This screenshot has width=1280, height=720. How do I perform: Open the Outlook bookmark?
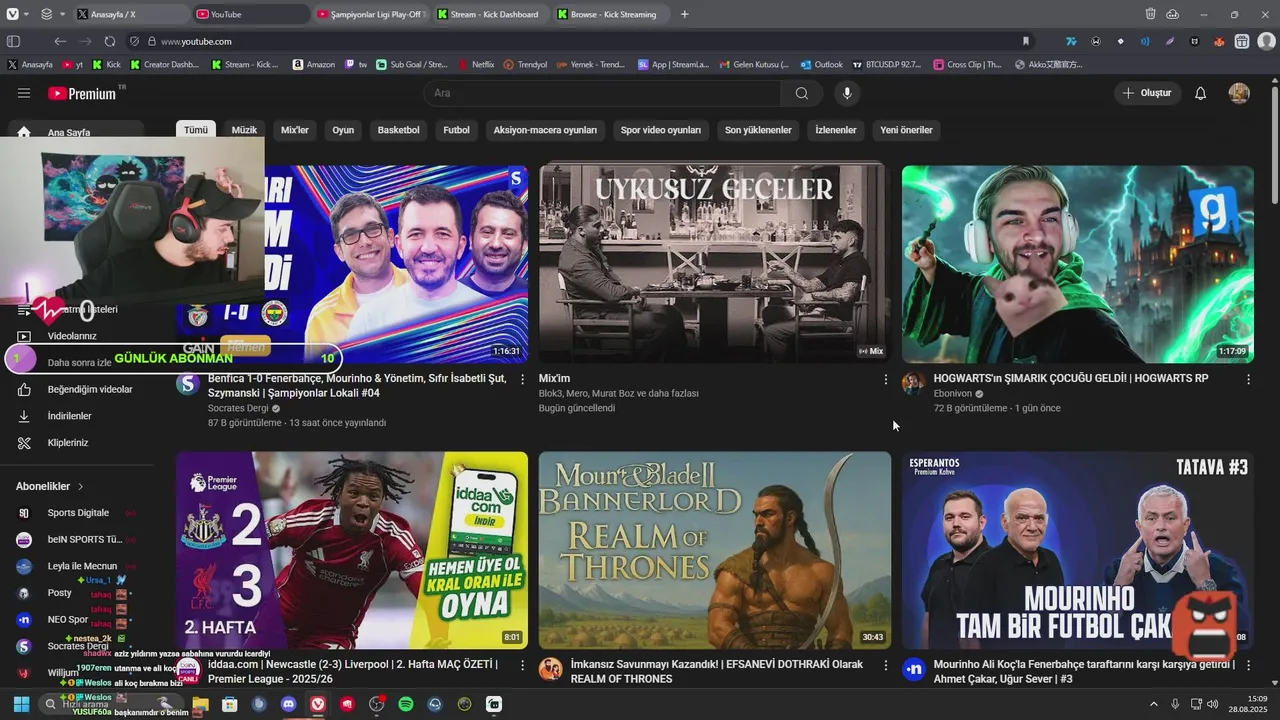coord(821,64)
